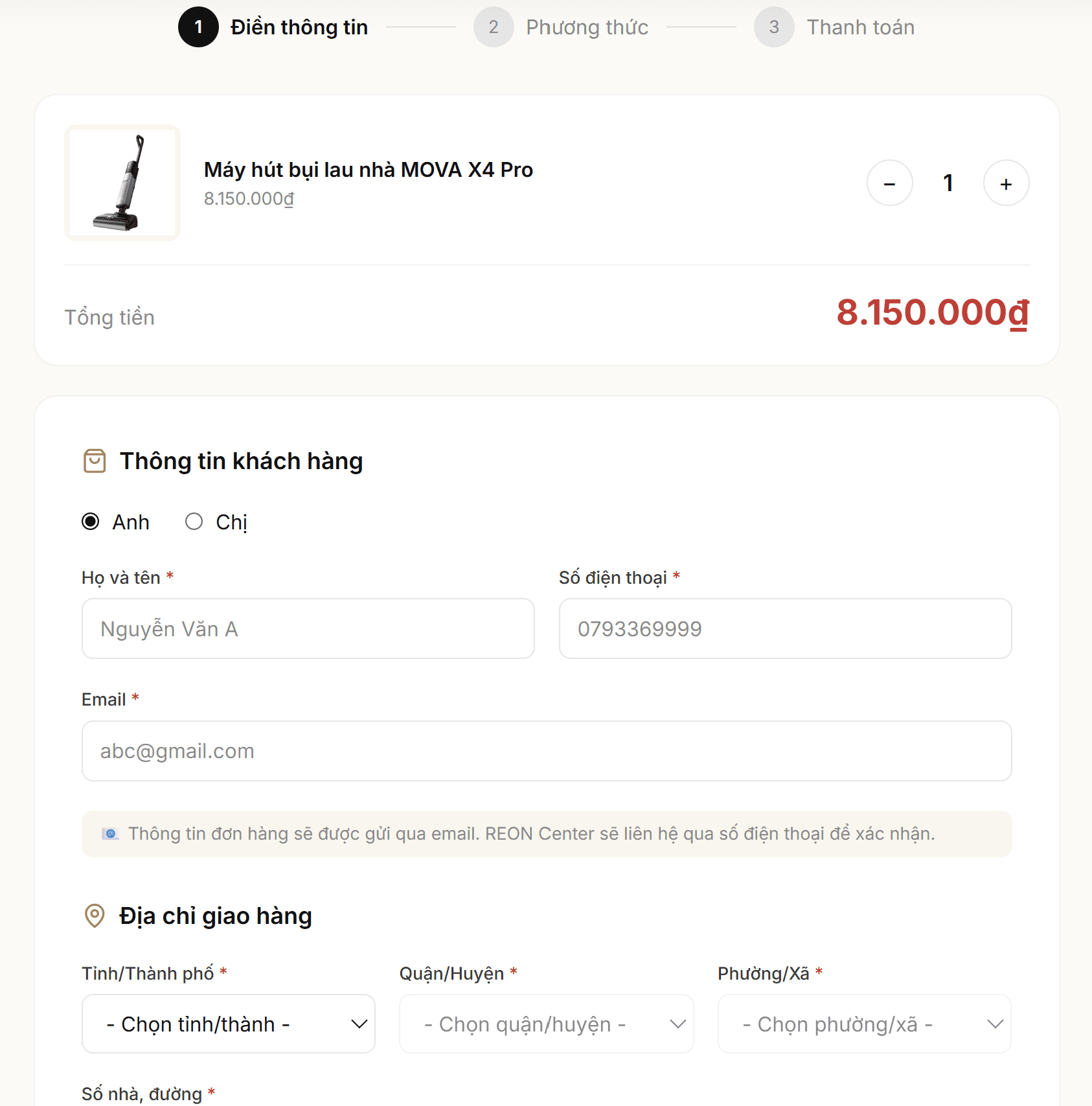Open MOVA X4 Pro product thumbnail
Screen dimensions: 1092x1106
[122, 183]
